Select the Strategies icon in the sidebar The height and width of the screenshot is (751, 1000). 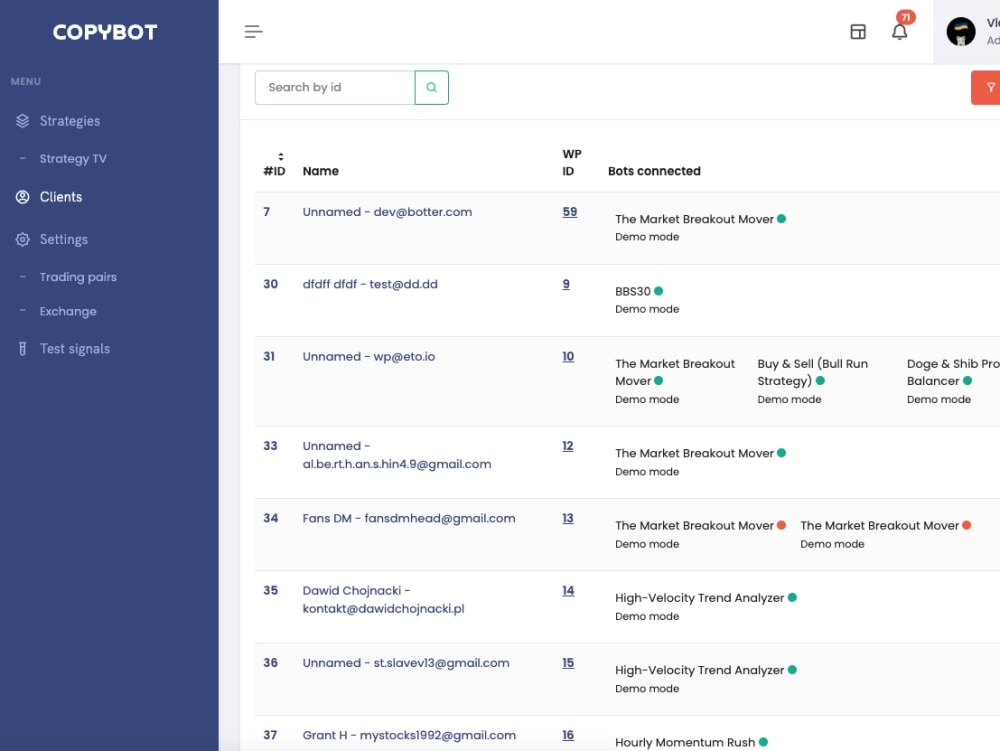[22, 120]
